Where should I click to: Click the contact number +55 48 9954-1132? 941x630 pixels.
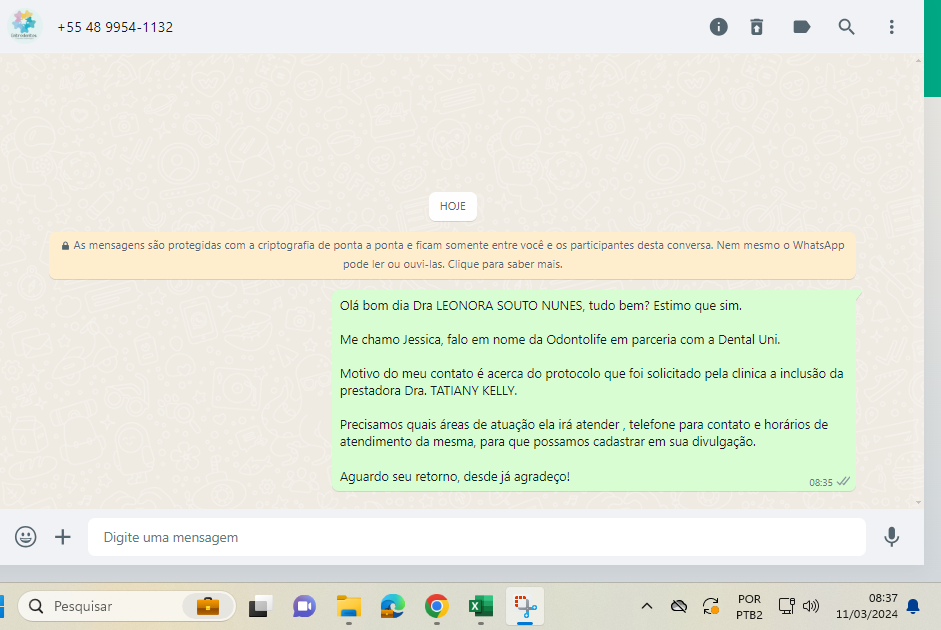click(115, 28)
